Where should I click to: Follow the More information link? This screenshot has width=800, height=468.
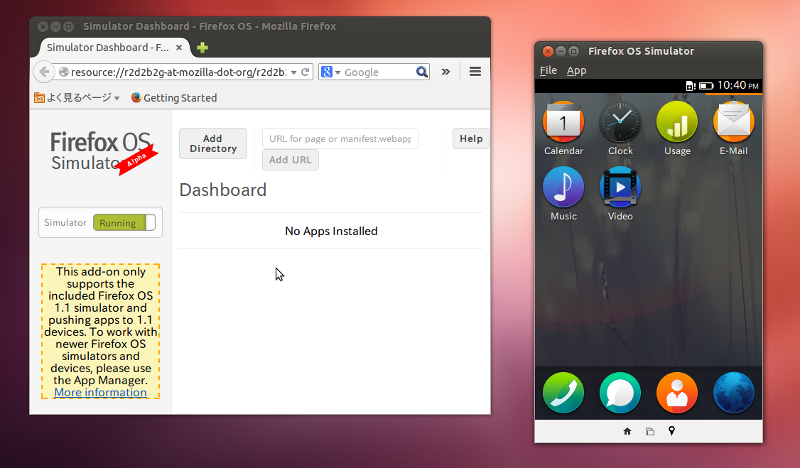coord(101,392)
